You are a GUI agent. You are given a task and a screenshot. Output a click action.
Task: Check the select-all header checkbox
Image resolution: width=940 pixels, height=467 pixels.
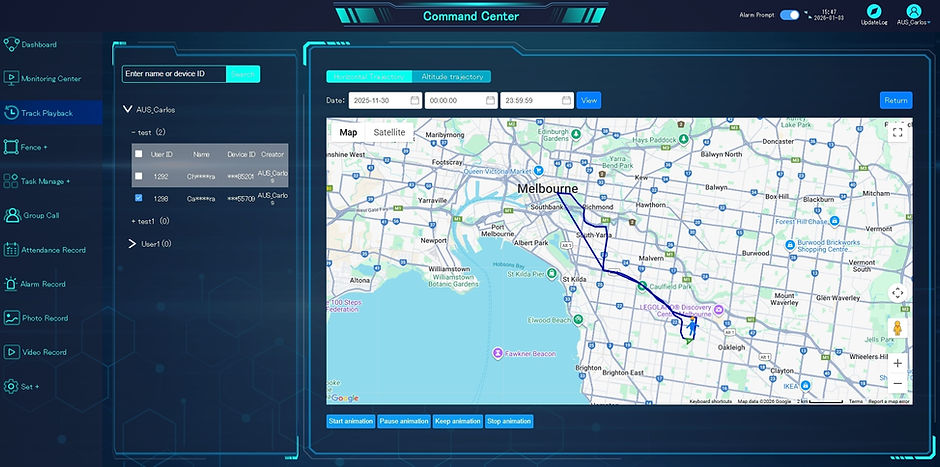tap(138, 154)
